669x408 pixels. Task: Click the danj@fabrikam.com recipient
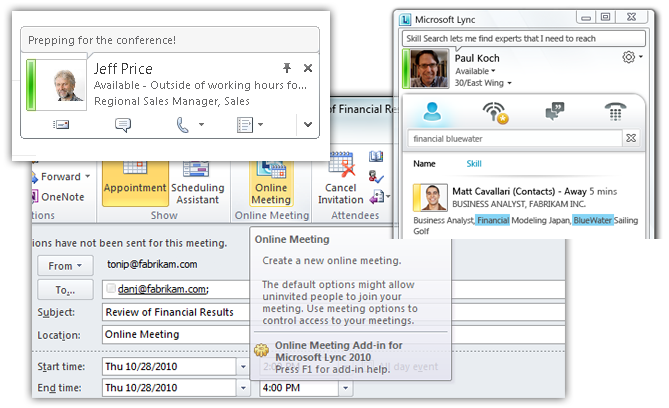(x=163, y=289)
